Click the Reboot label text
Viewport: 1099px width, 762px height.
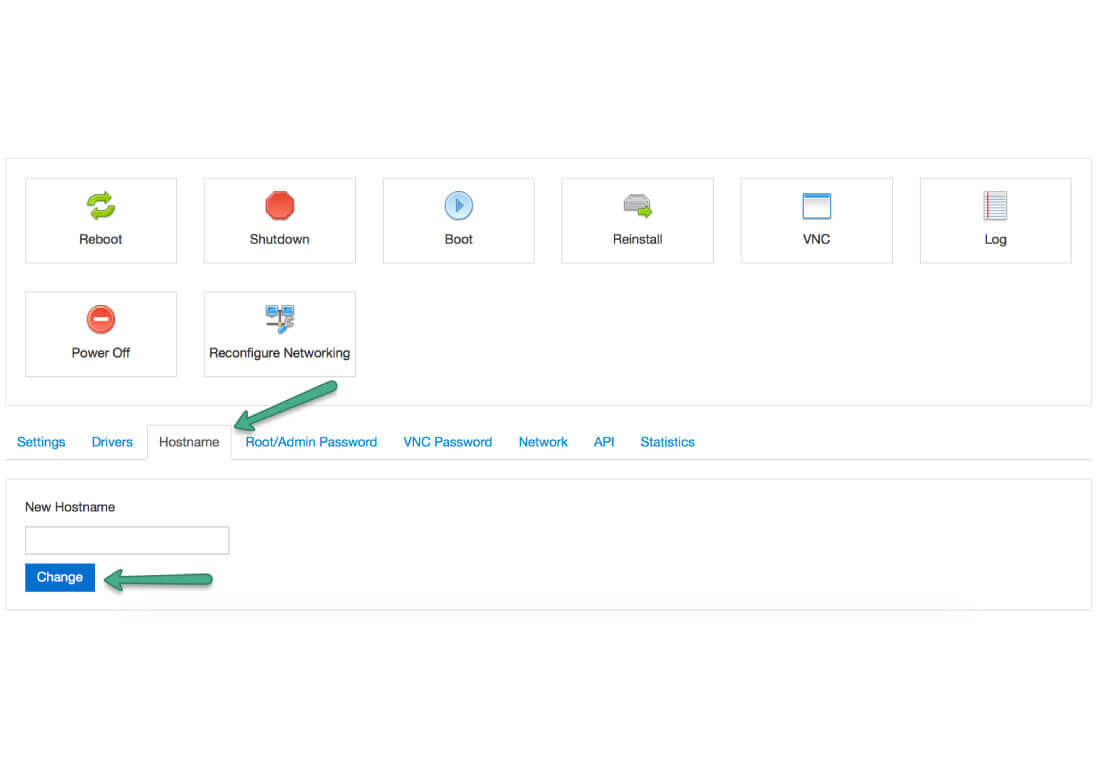pyautogui.click(x=101, y=240)
